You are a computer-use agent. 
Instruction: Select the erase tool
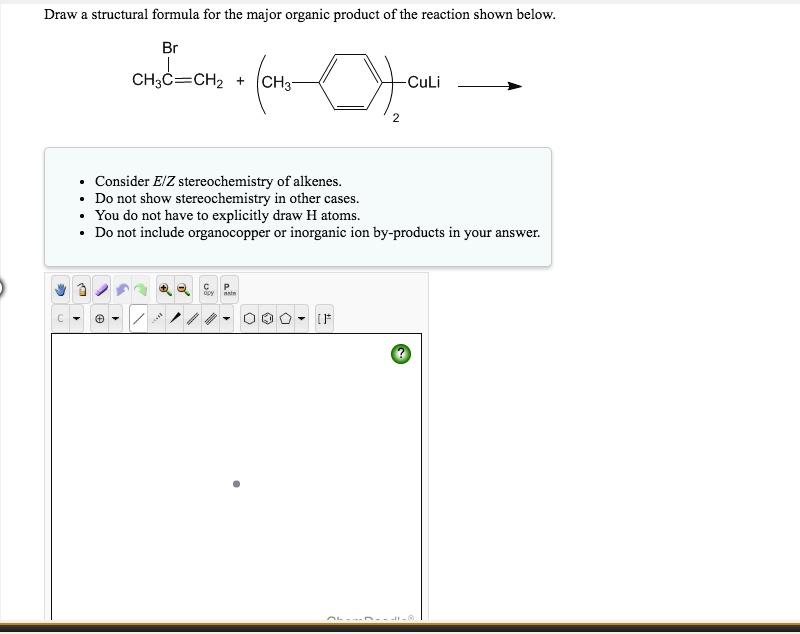coord(101,291)
